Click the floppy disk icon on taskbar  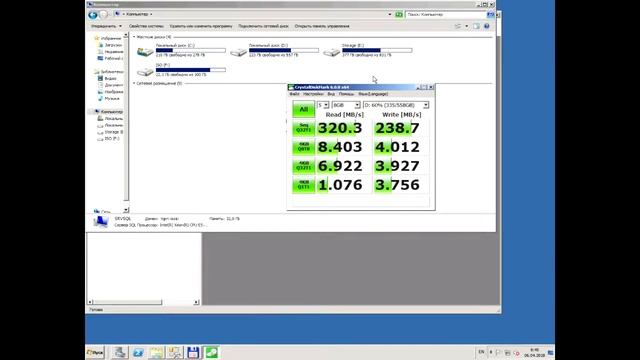(193, 352)
